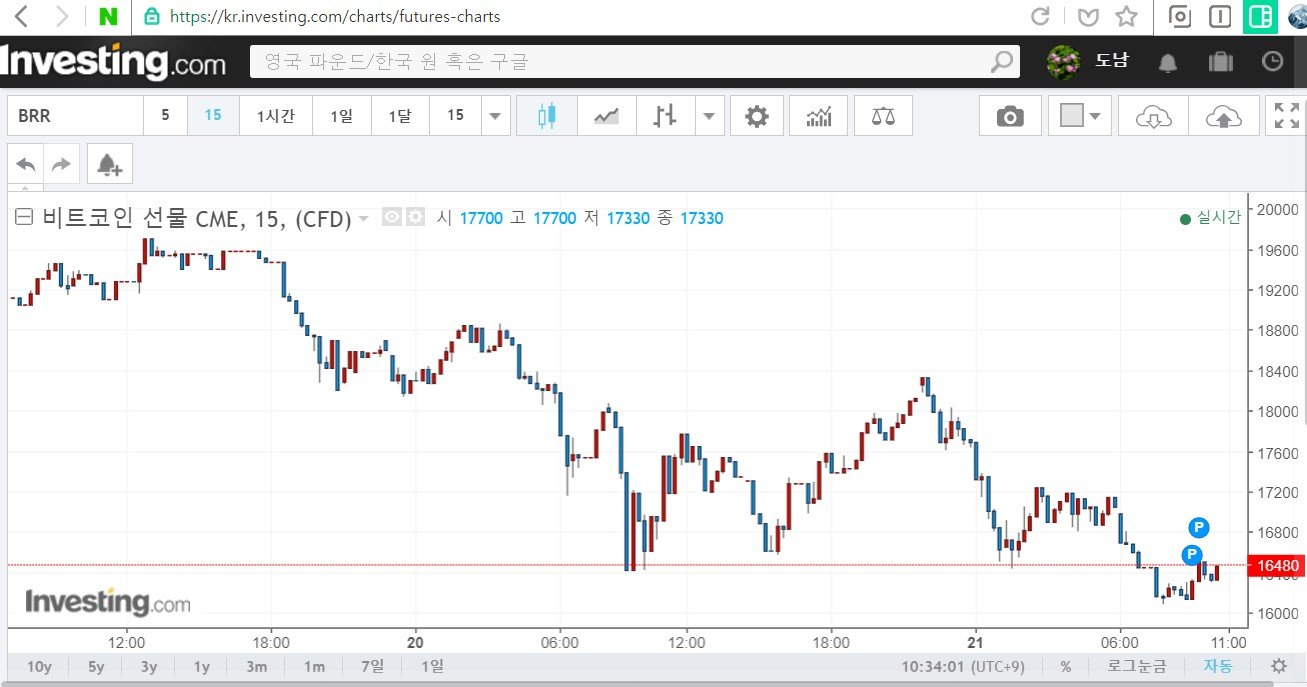This screenshot has height=687, width=1307.
Task: Toggle percent scale mode
Action: pyautogui.click(x=1066, y=665)
